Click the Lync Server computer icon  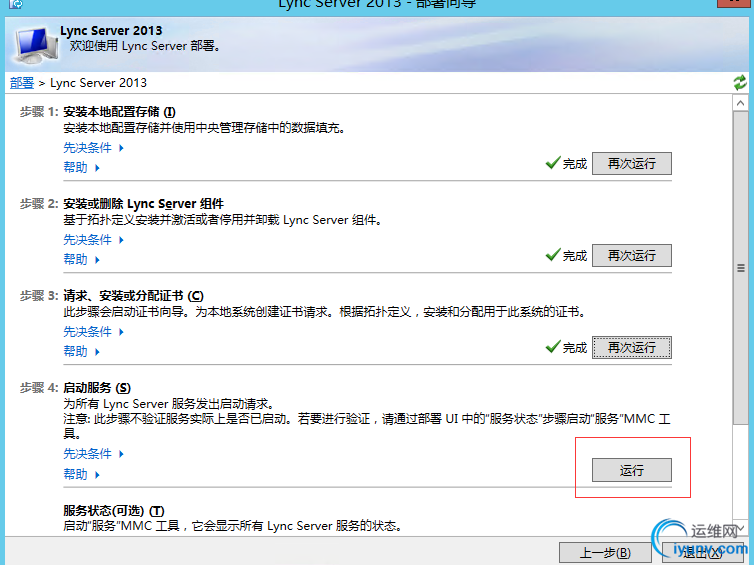pyautogui.click(x=35, y=45)
